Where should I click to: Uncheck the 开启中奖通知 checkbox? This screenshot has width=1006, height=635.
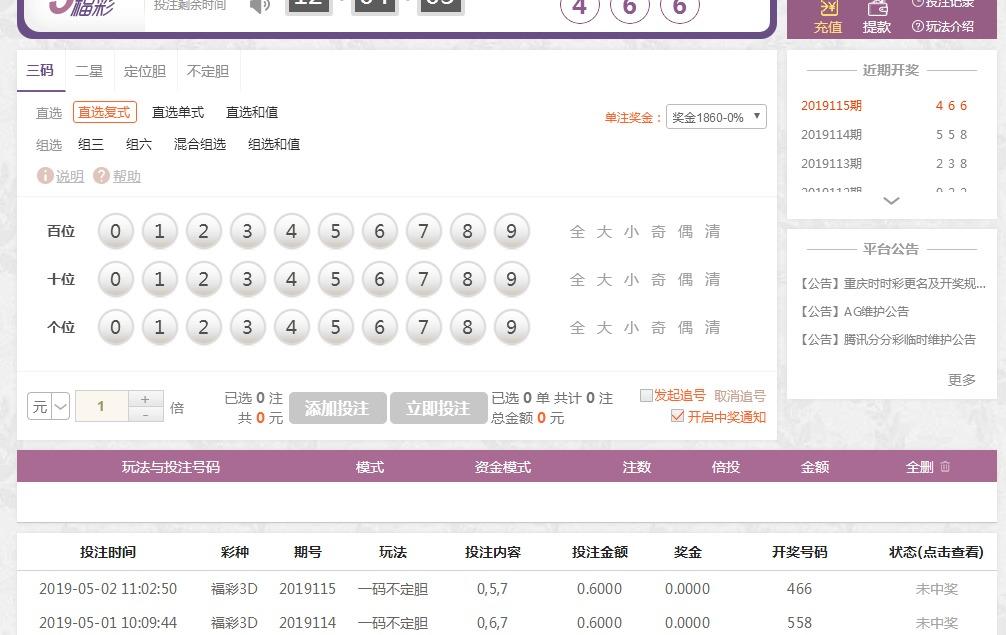tap(677, 416)
